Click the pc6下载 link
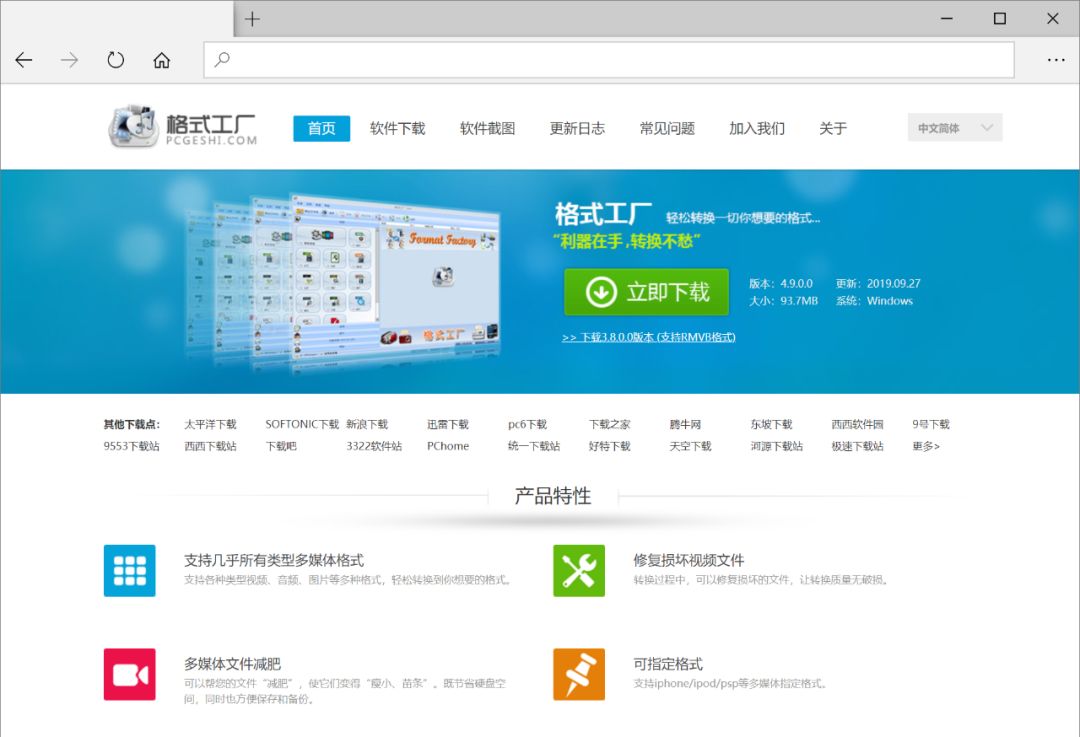 (x=528, y=424)
